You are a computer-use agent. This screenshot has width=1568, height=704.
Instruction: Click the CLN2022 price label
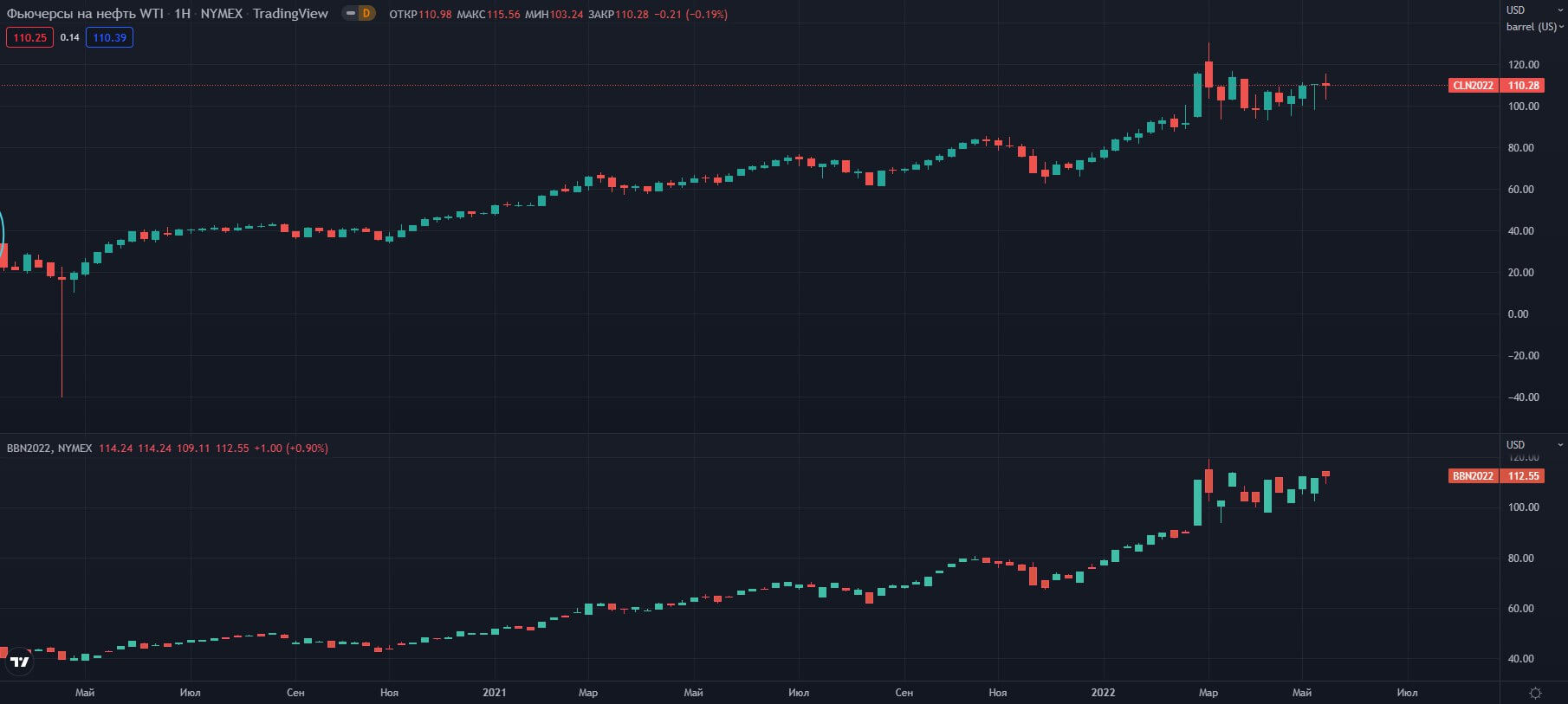tap(1474, 86)
